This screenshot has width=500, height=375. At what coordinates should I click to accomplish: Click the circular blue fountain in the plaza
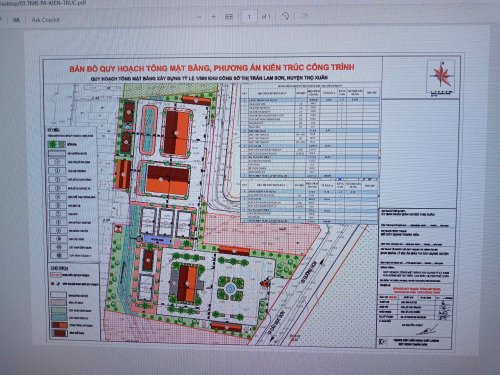coord(229,288)
